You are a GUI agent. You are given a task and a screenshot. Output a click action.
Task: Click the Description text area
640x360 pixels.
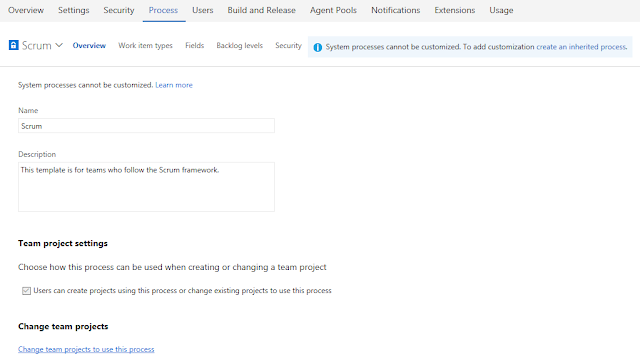(x=146, y=187)
